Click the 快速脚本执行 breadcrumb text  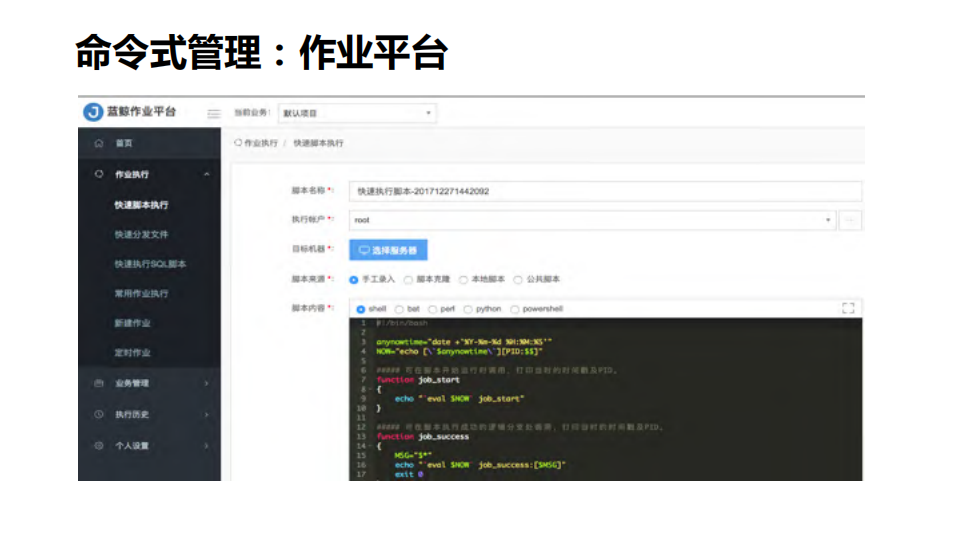tap(319, 143)
